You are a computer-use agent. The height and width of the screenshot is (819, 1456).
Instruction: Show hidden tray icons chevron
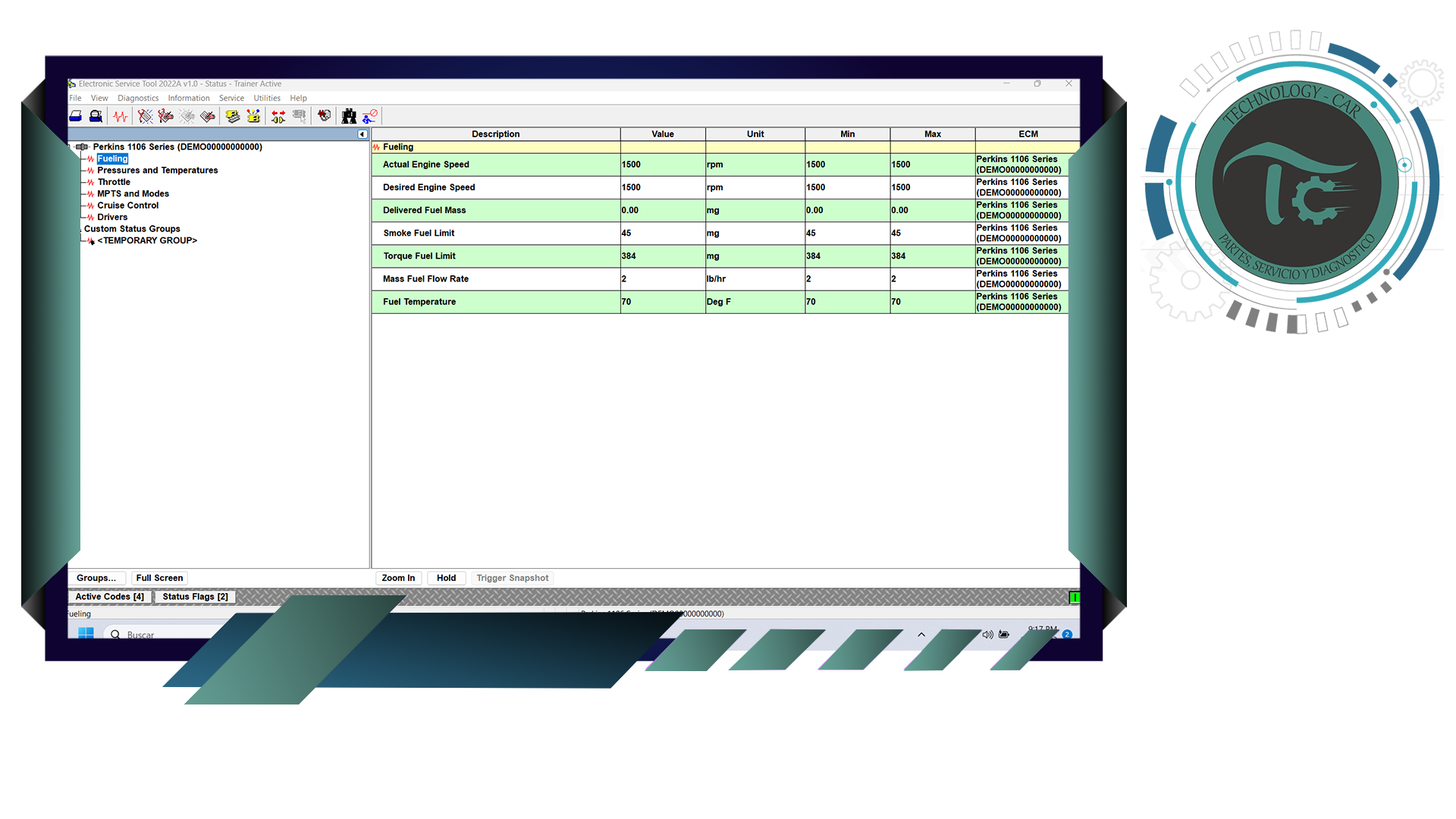(x=921, y=635)
